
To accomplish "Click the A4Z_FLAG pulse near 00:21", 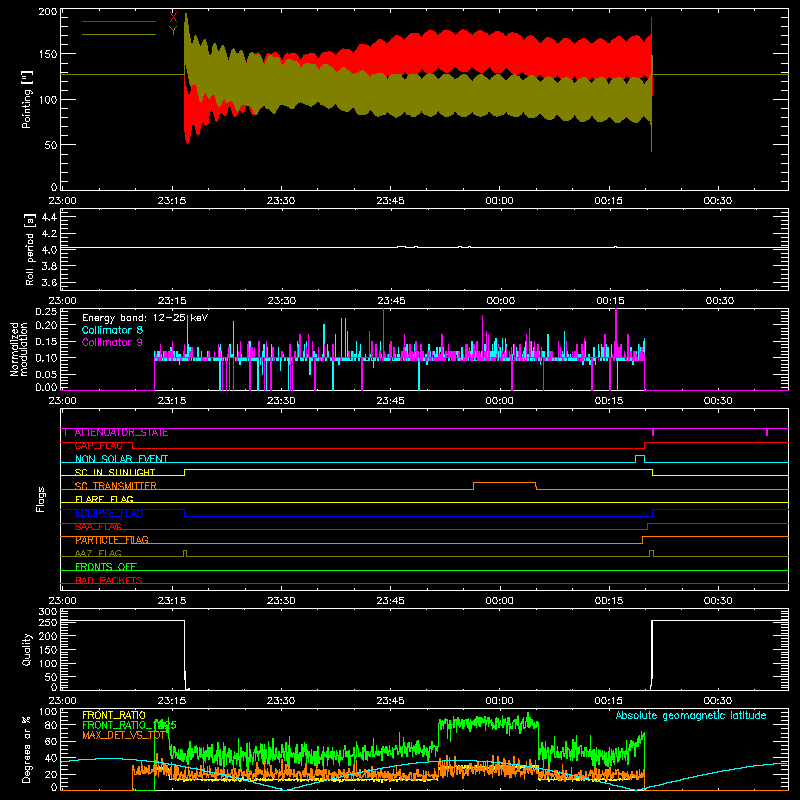I will coord(652,551).
